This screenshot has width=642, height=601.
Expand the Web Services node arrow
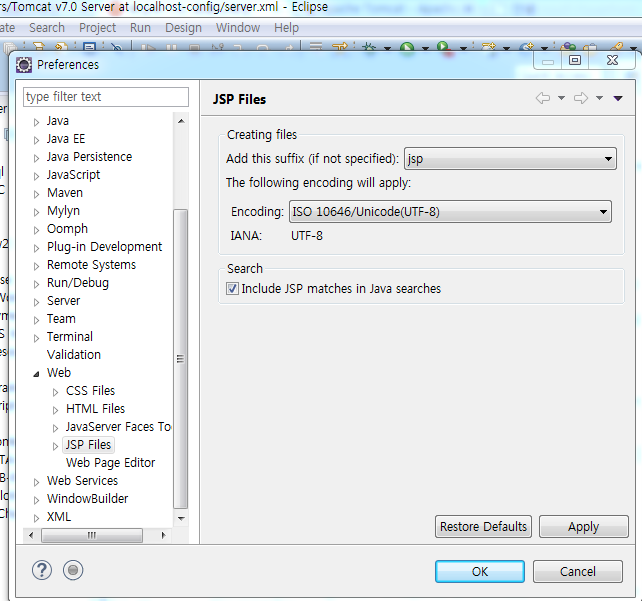click(x=36, y=482)
